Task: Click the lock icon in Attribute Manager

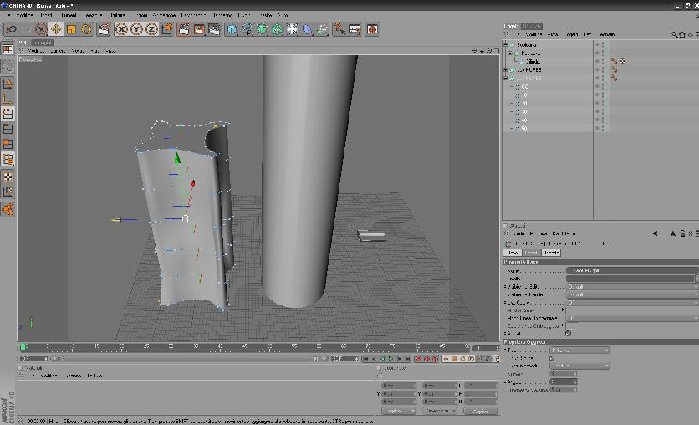Action: 682,233
